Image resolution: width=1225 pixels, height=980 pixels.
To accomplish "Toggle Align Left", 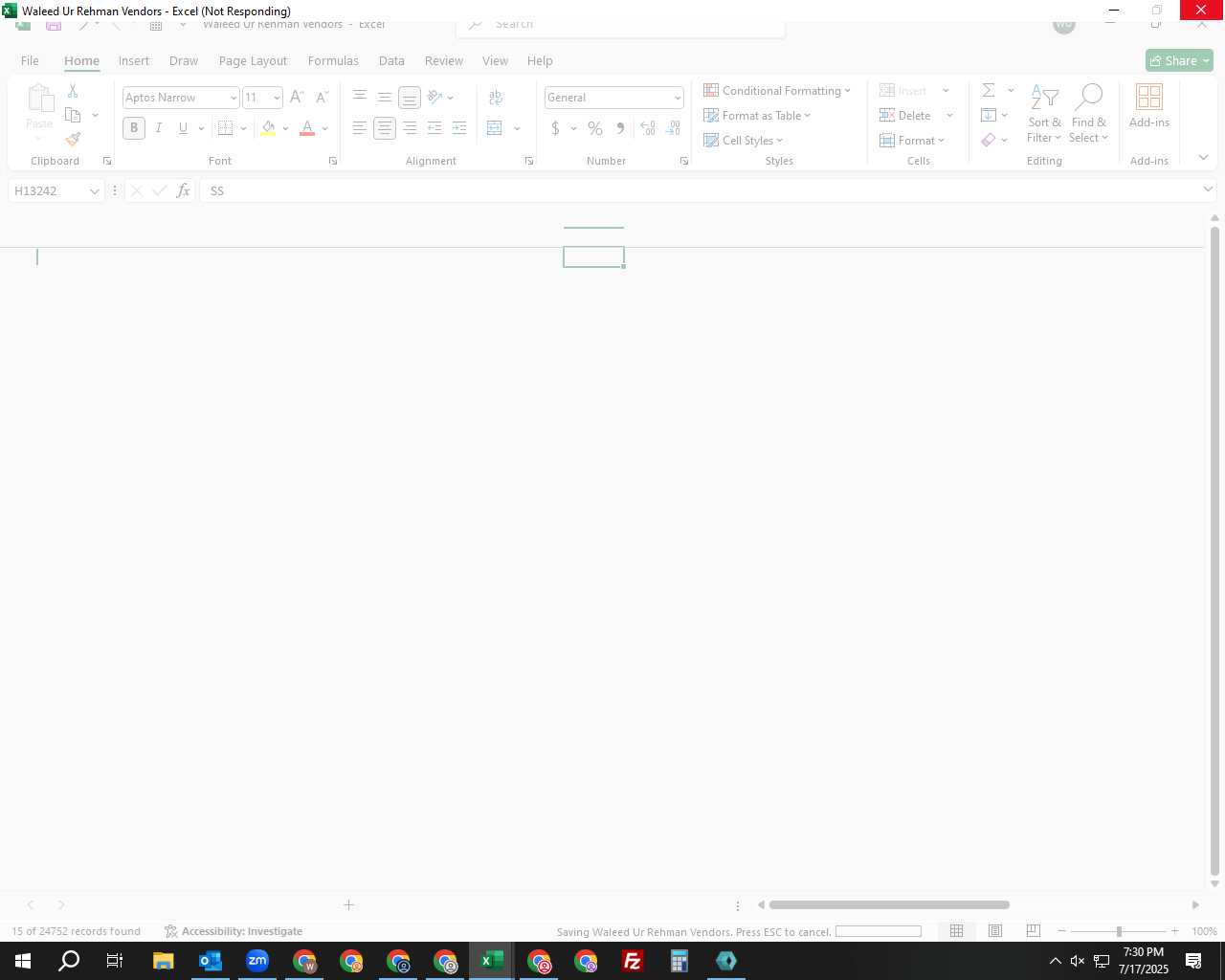I will [360, 128].
